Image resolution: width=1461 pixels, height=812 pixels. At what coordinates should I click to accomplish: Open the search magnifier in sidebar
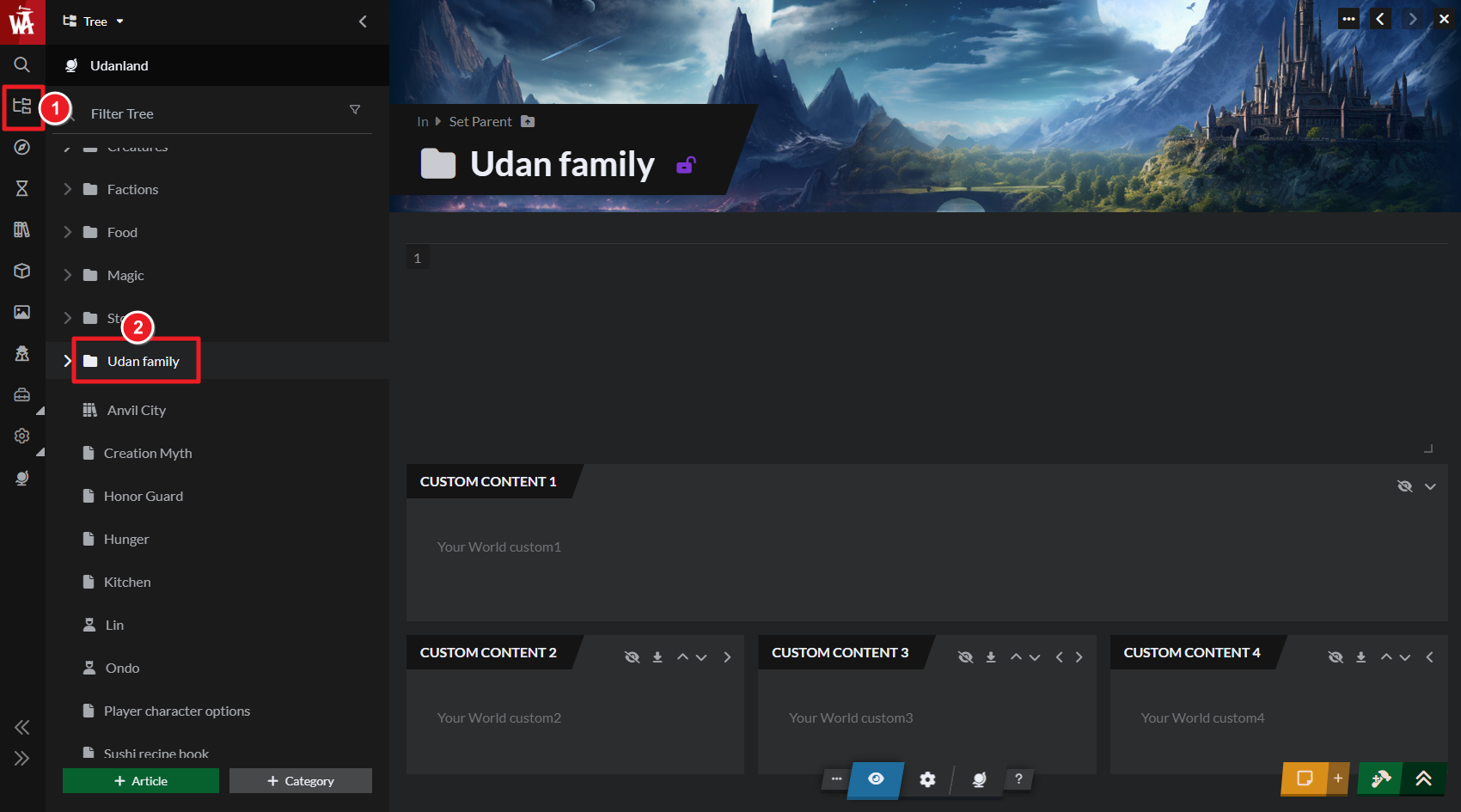click(x=22, y=64)
